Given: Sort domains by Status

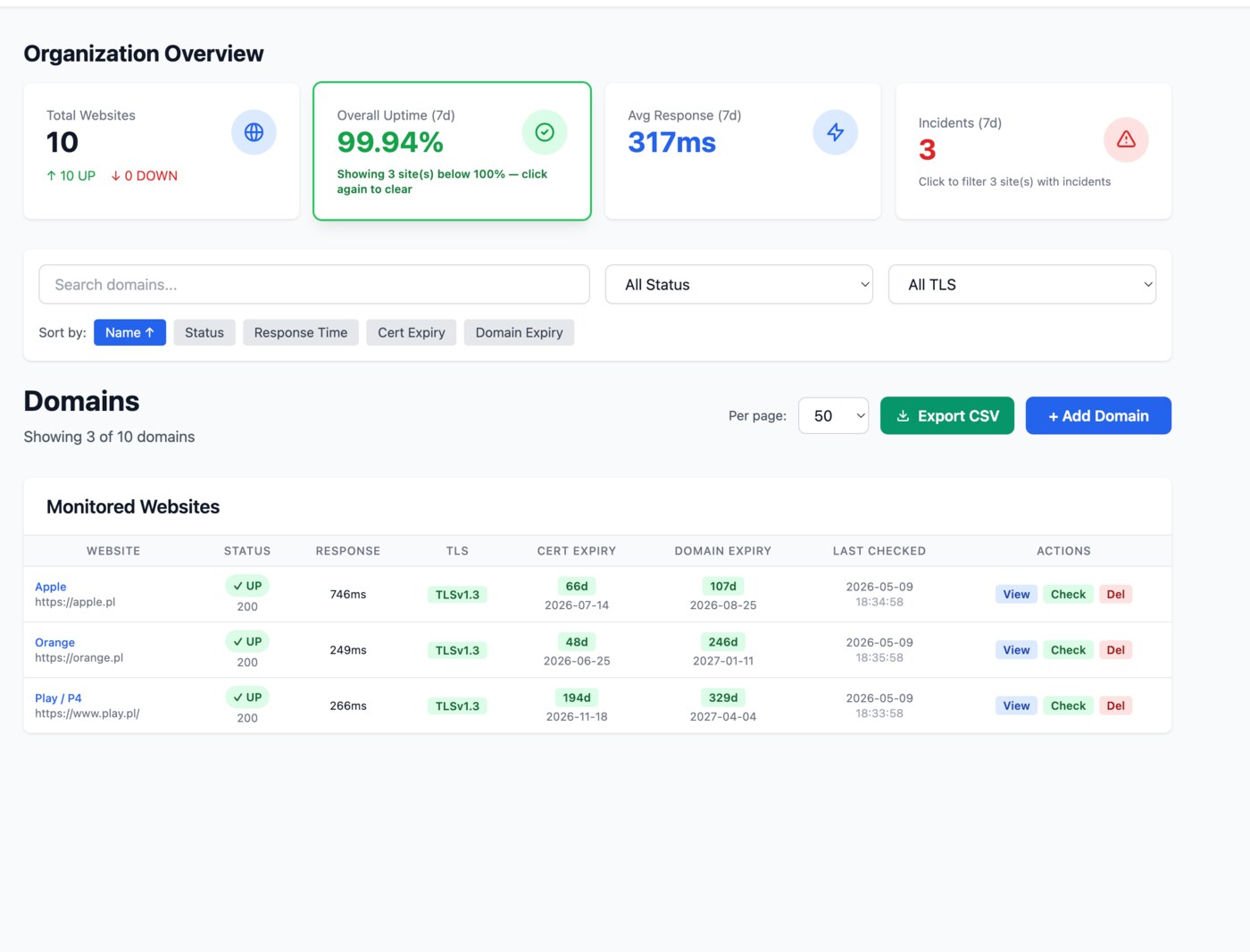Looking at the screenshot, I should point(204,332).
